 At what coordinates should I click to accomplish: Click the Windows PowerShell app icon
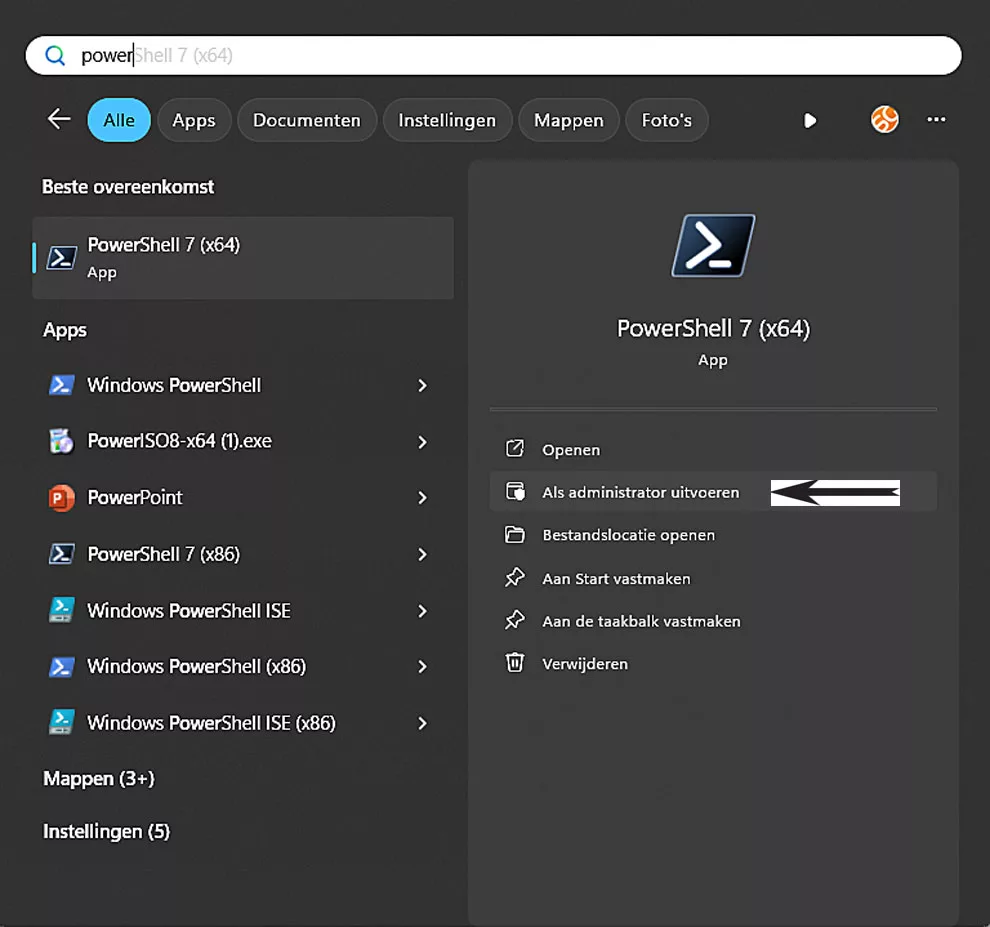click(61, 385)
